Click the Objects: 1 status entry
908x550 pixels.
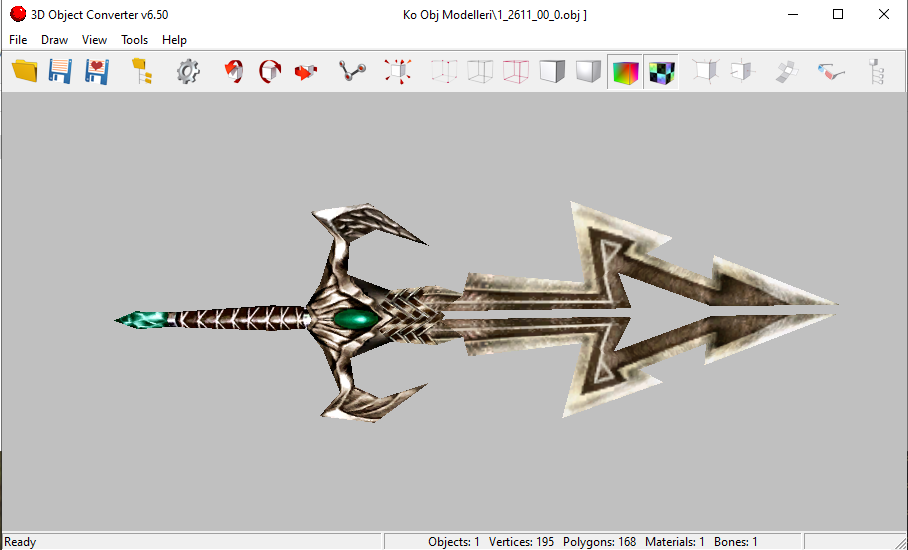point(454,542)
